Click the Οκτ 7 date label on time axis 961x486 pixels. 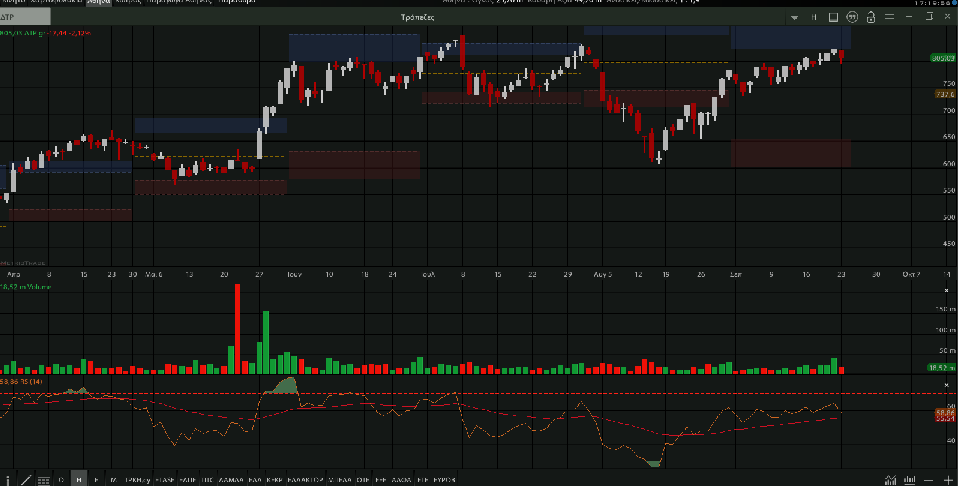[x=911, y=275]
